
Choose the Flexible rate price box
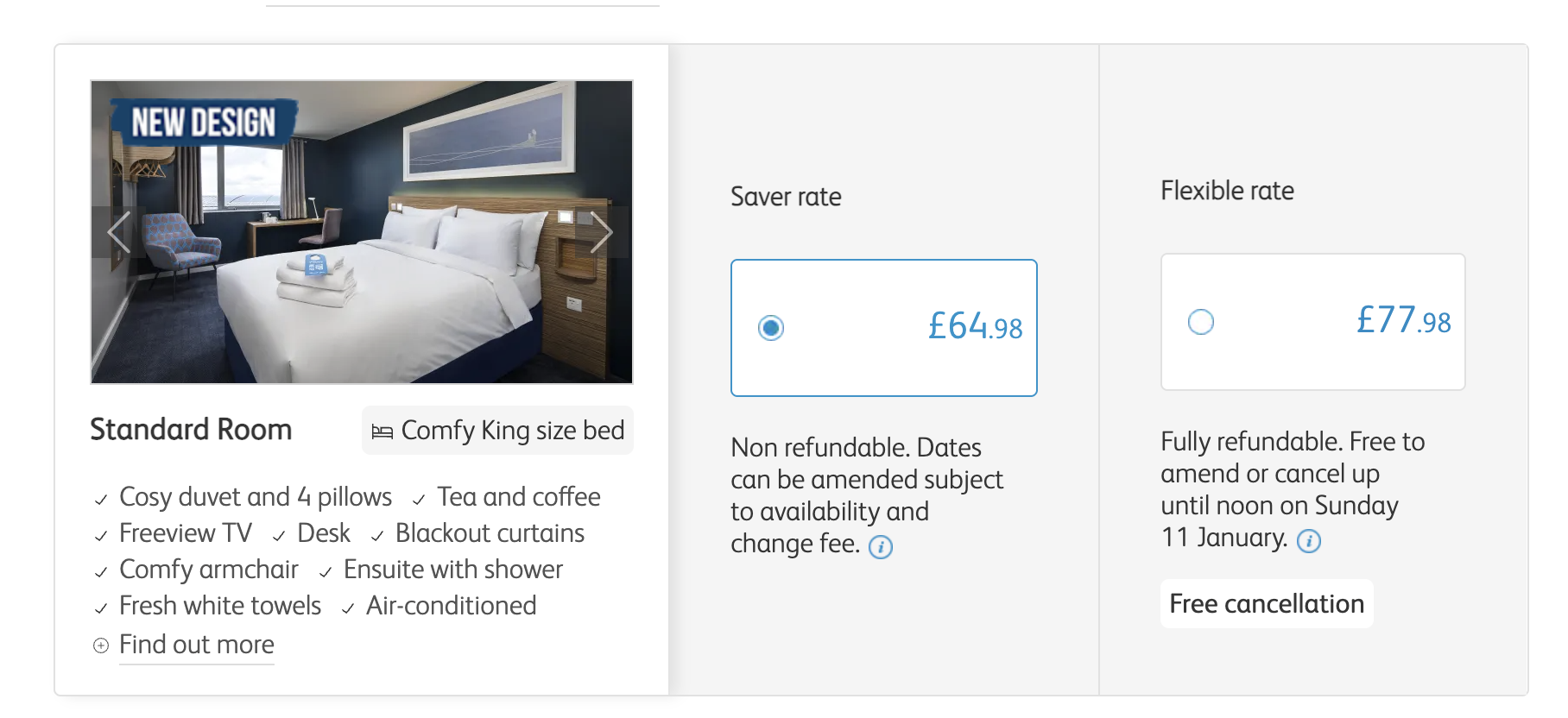[1312, 322]
